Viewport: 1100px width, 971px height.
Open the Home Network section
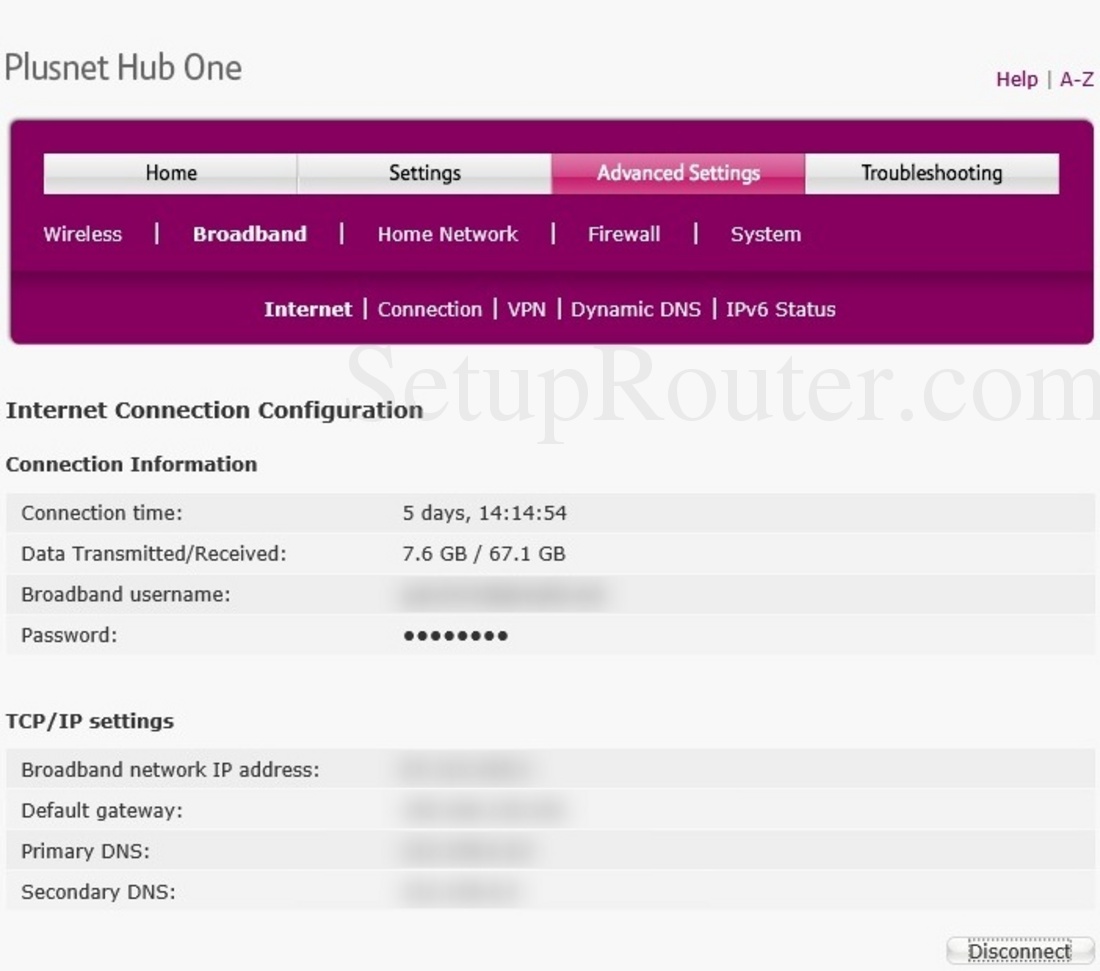coord(447,234)
